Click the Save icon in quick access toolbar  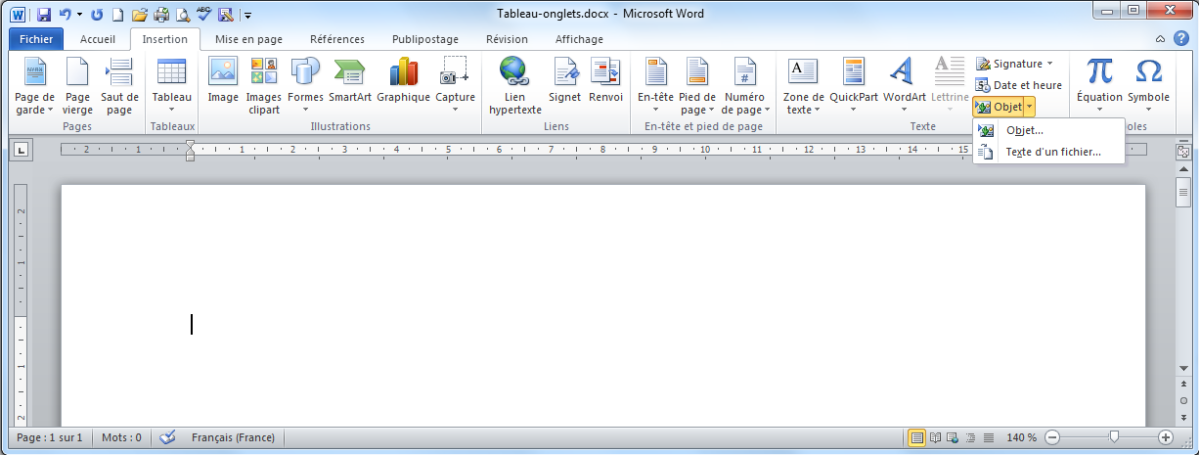point(43,15)
